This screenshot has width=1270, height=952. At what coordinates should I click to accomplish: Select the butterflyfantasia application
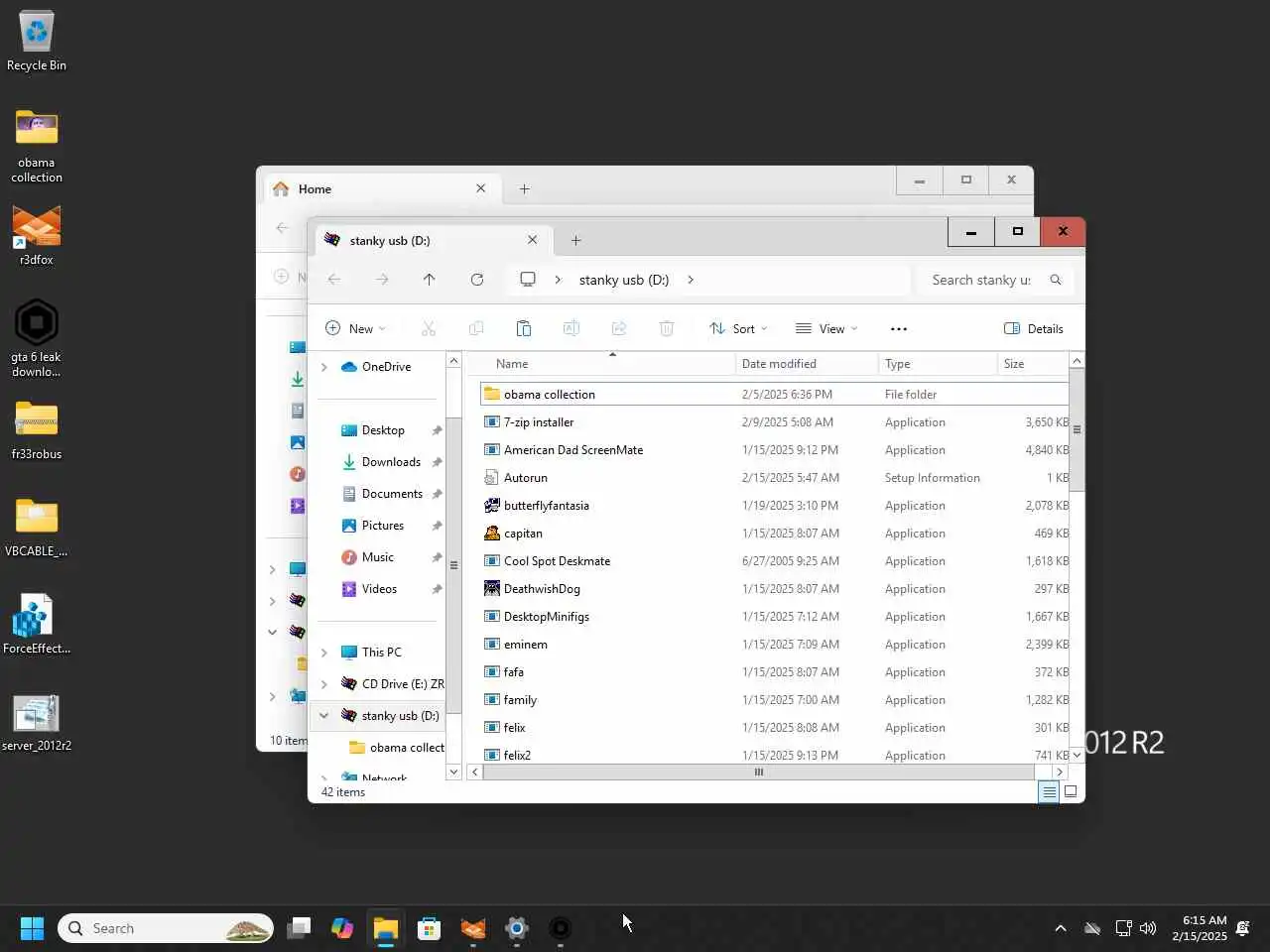point(774,506)
